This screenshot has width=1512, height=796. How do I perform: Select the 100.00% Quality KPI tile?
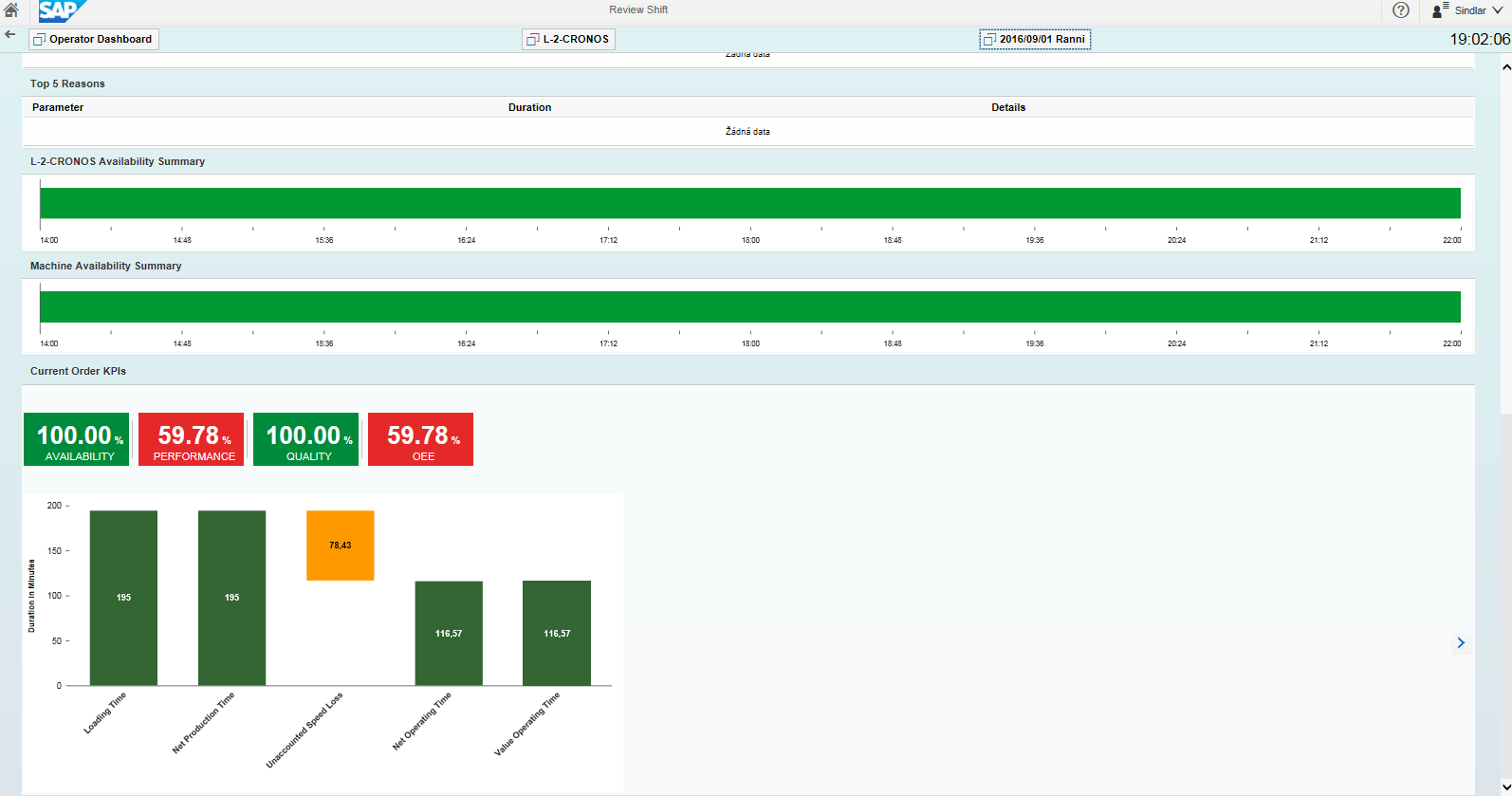coord(305,439)
